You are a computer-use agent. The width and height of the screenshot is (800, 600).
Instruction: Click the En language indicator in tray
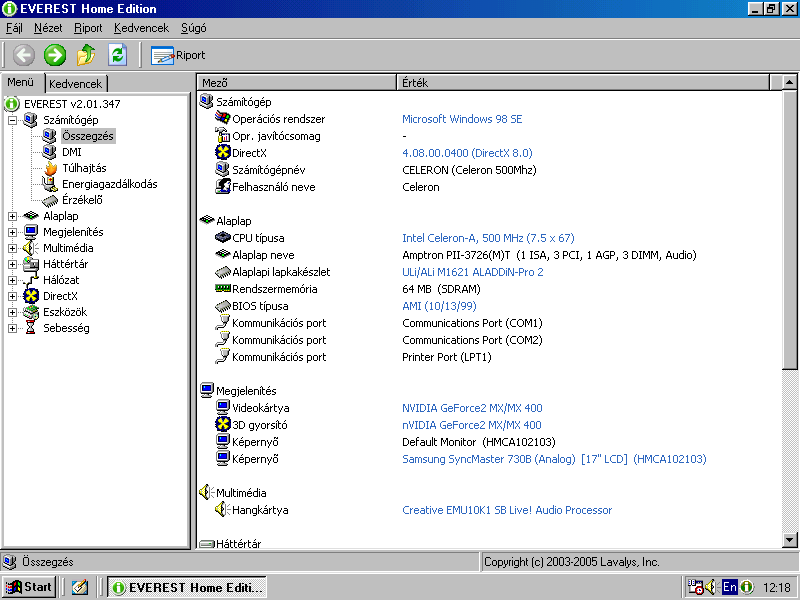tap(730, 587)
